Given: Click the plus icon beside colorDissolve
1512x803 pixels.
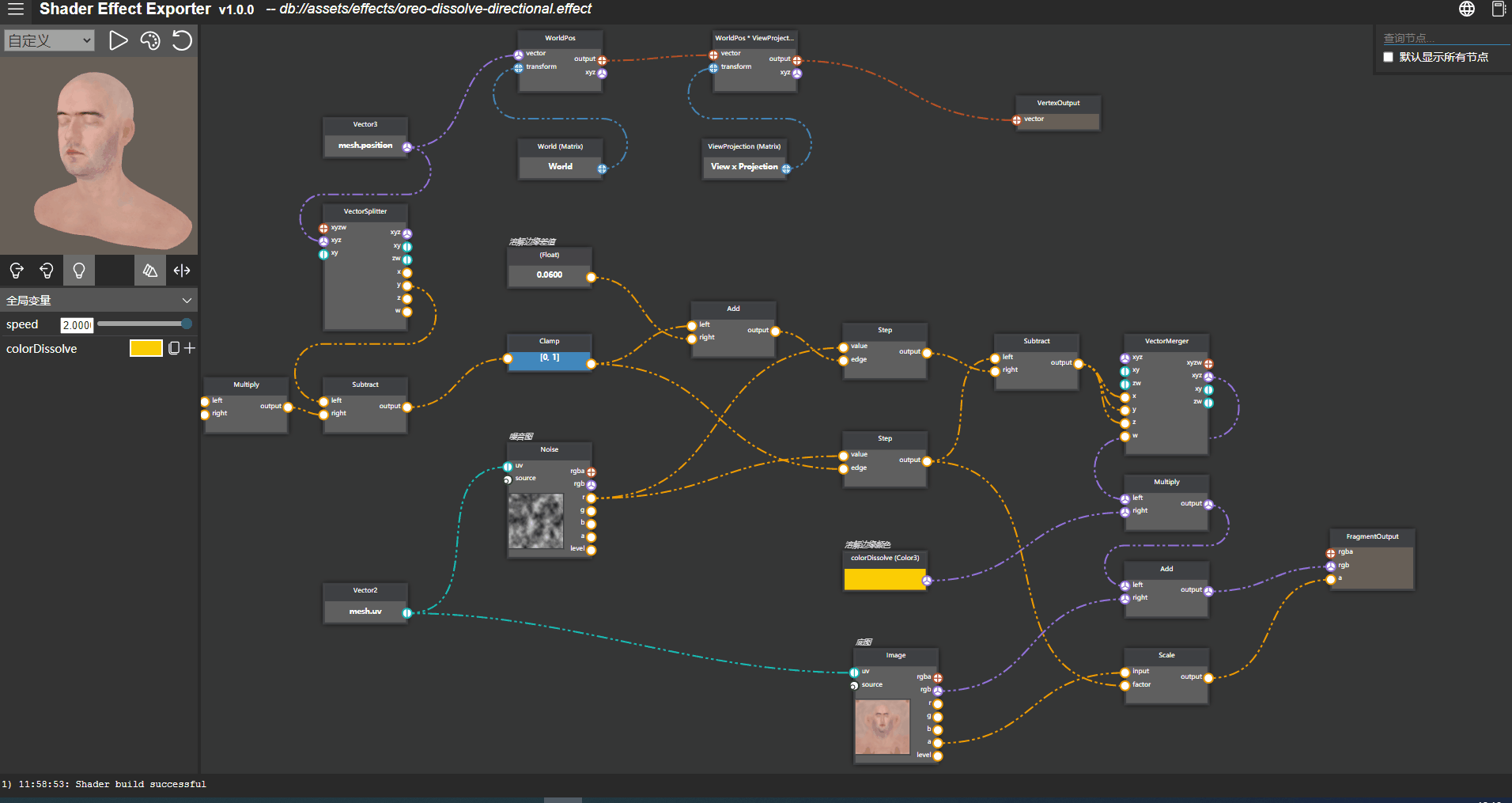Looking at the screenshot, I should tap(190, 348).
